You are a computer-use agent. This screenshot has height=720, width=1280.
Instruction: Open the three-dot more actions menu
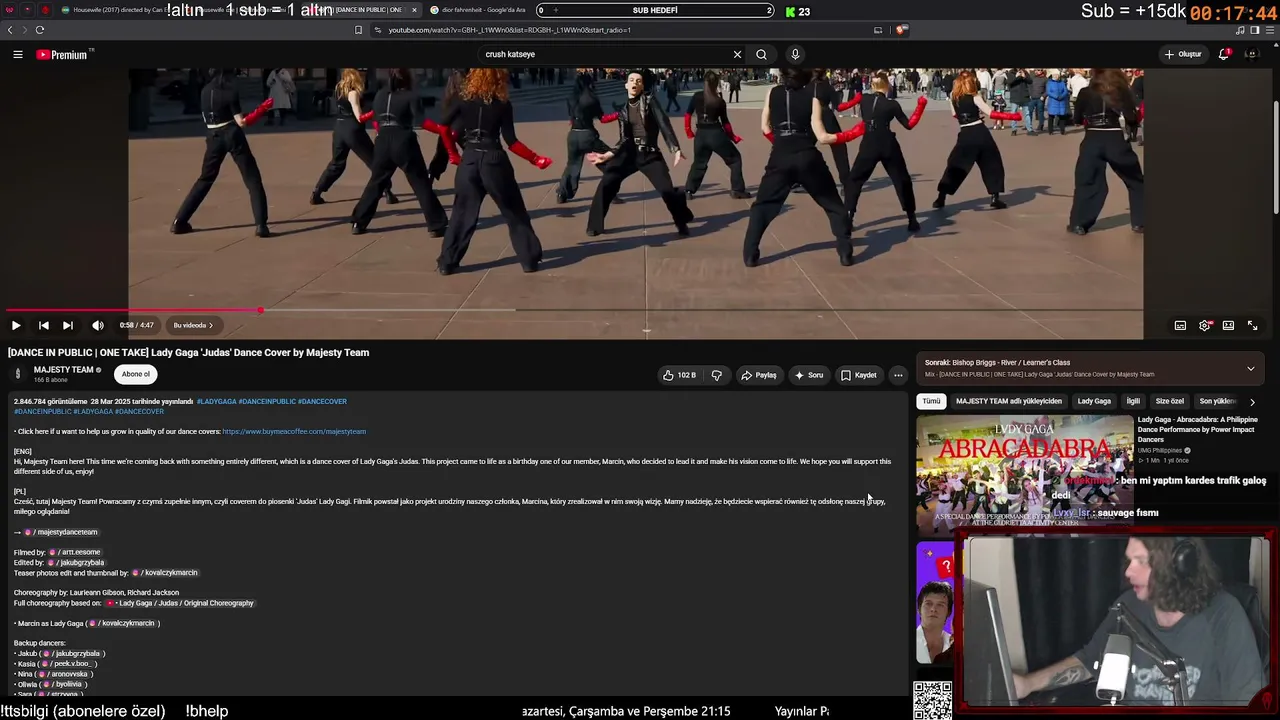[898, 375]
